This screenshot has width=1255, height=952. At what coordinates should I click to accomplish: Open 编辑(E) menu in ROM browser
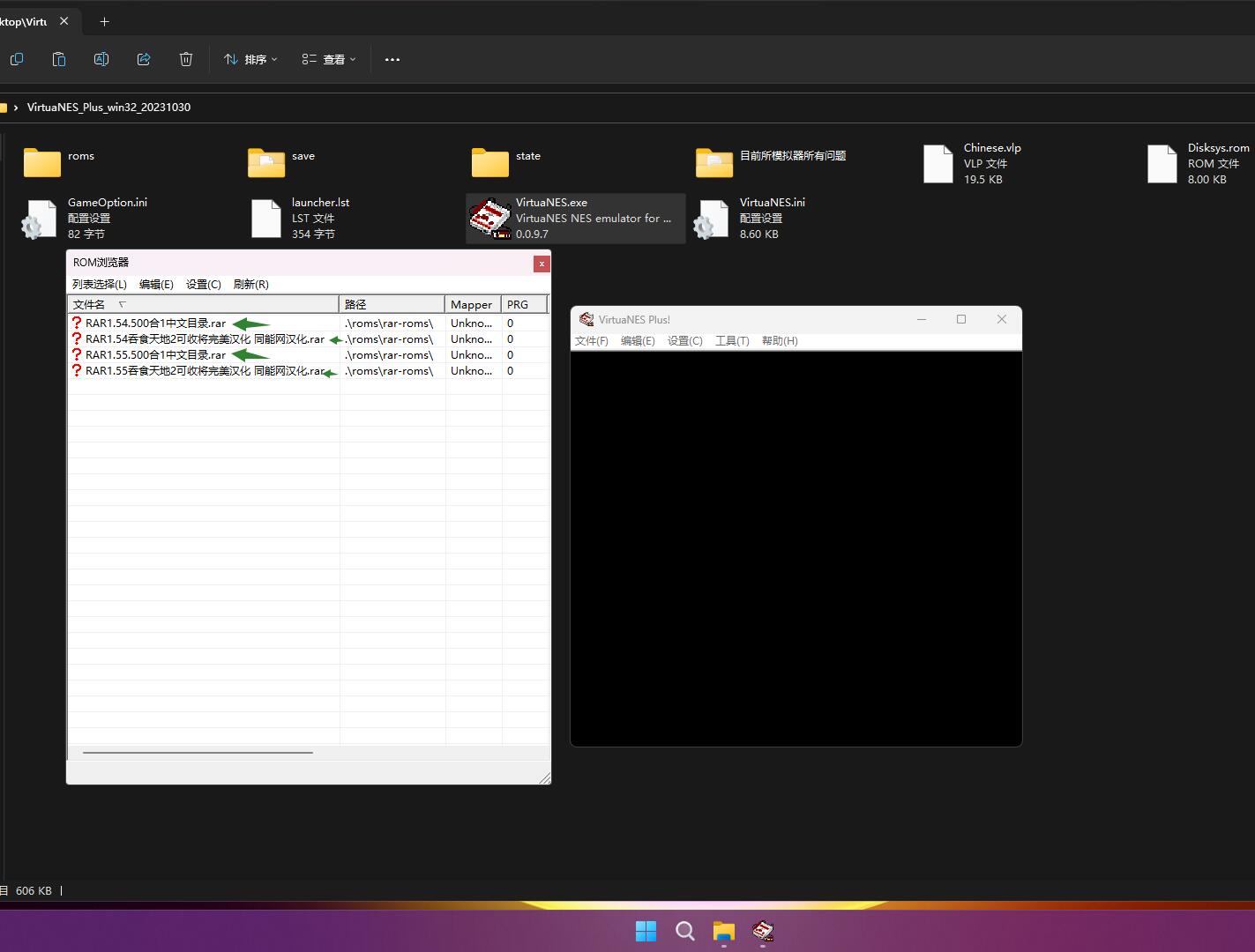(156, 284)
